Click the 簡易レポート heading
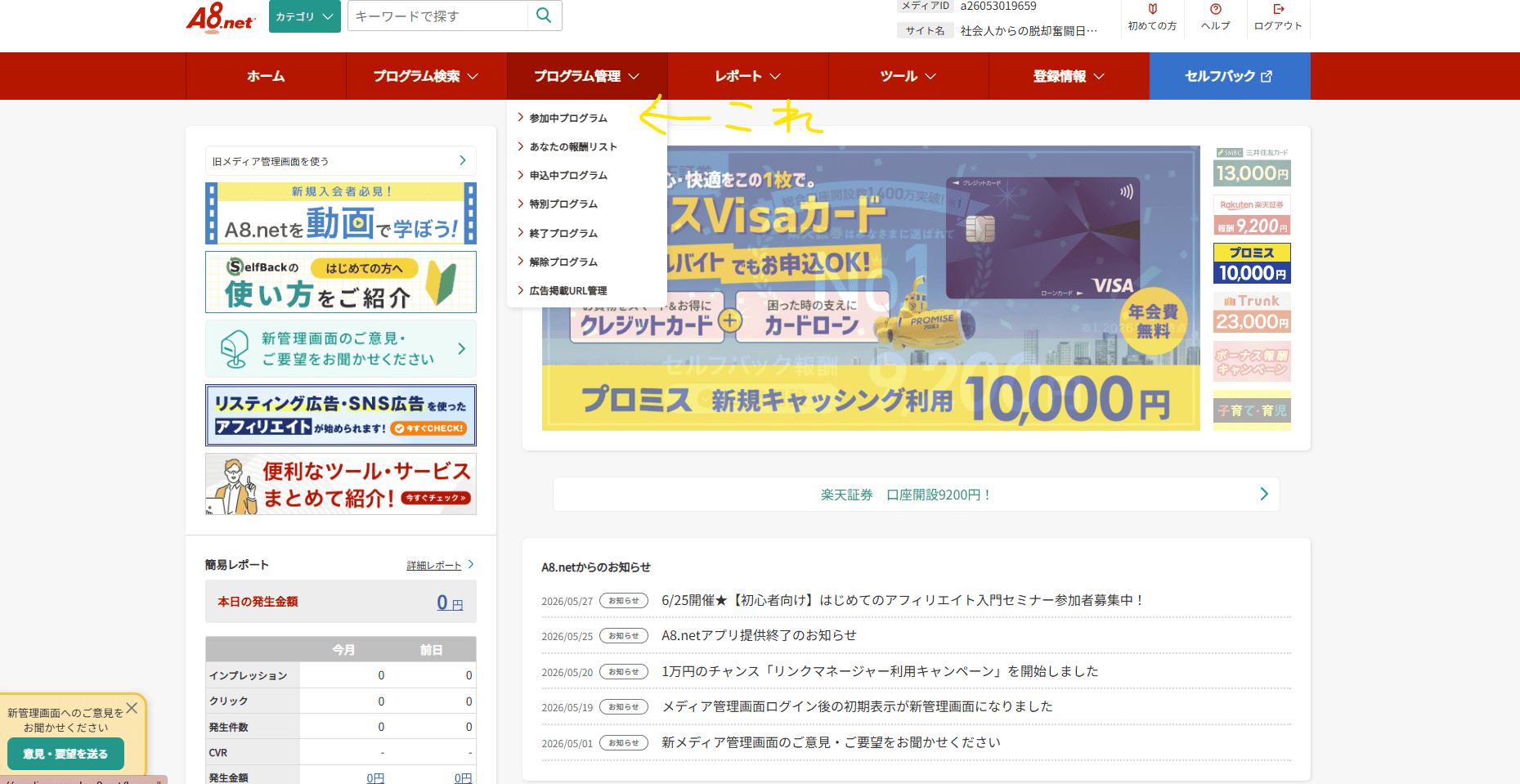Viewport: 1520px width, 784px height. (x=236, y=565)
